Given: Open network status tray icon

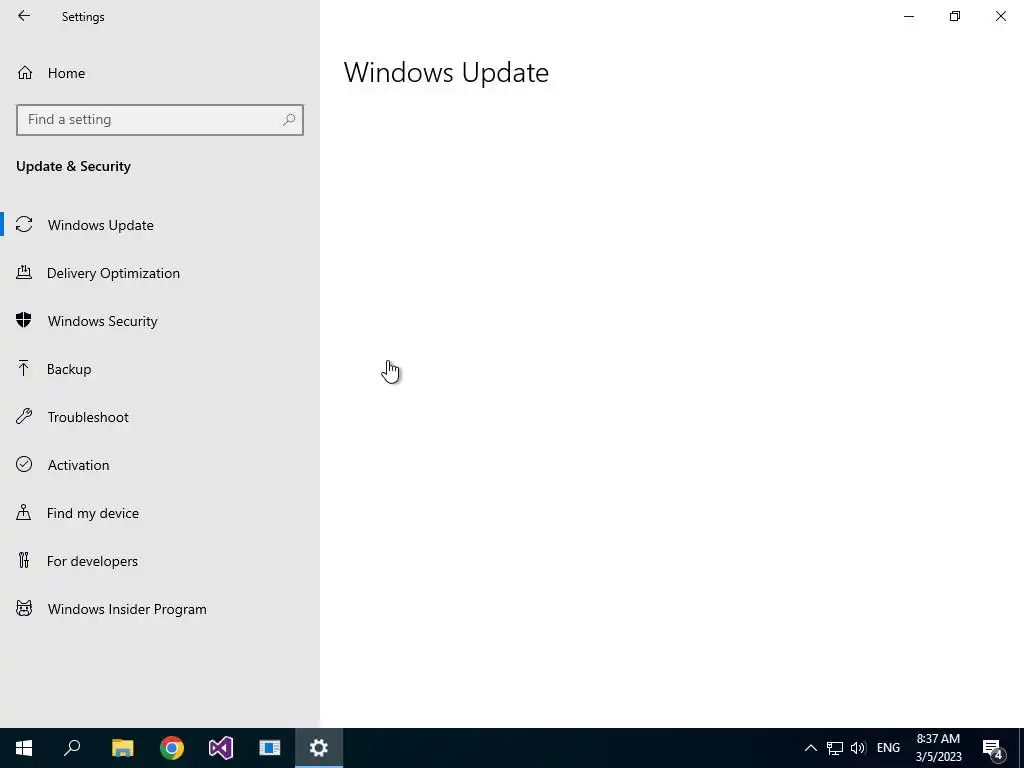Looking at the screenshot, I should [835, 748].
